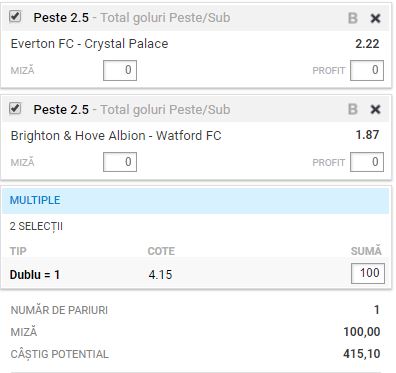Click the PROFIT input for Everton bet

(x=367, y=70)
